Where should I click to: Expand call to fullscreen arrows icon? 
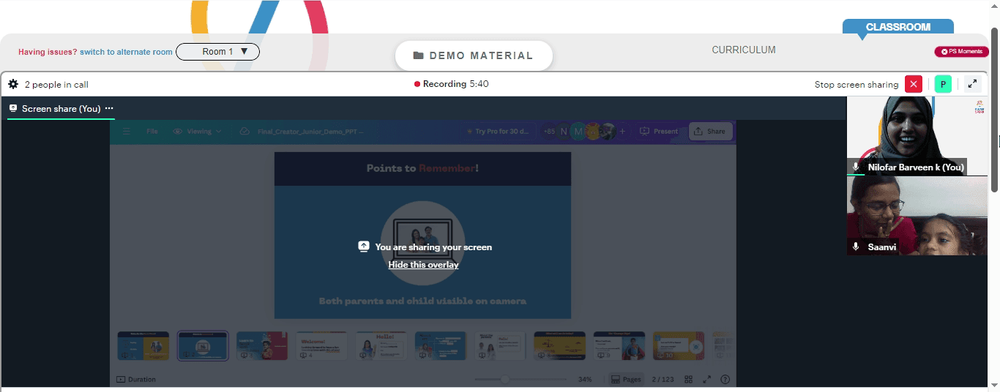973,84
